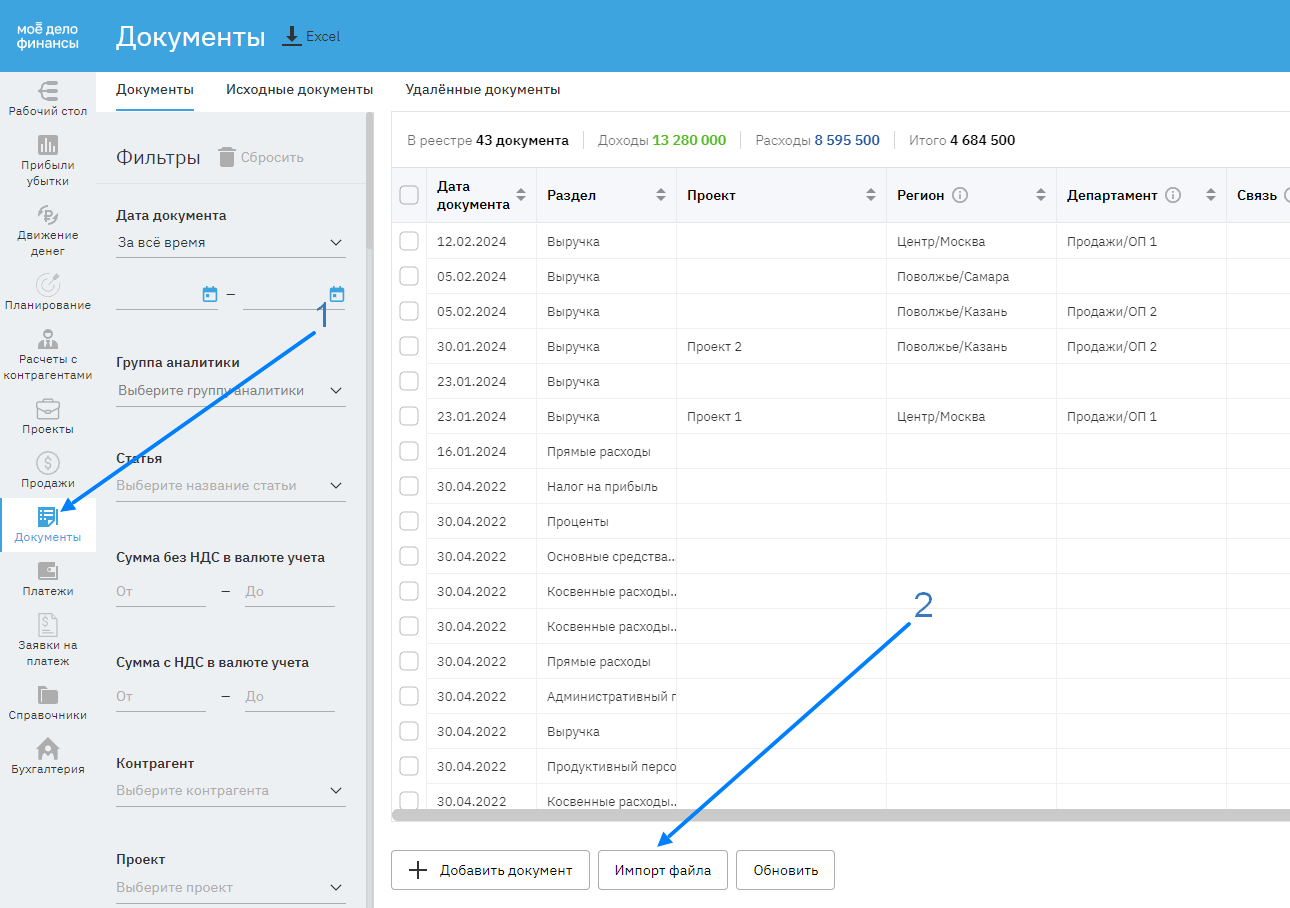Viewport: 1290px width, 908px height.
Task: Open the Бухгалтерия house icon
Action: [x=48, y=748]
